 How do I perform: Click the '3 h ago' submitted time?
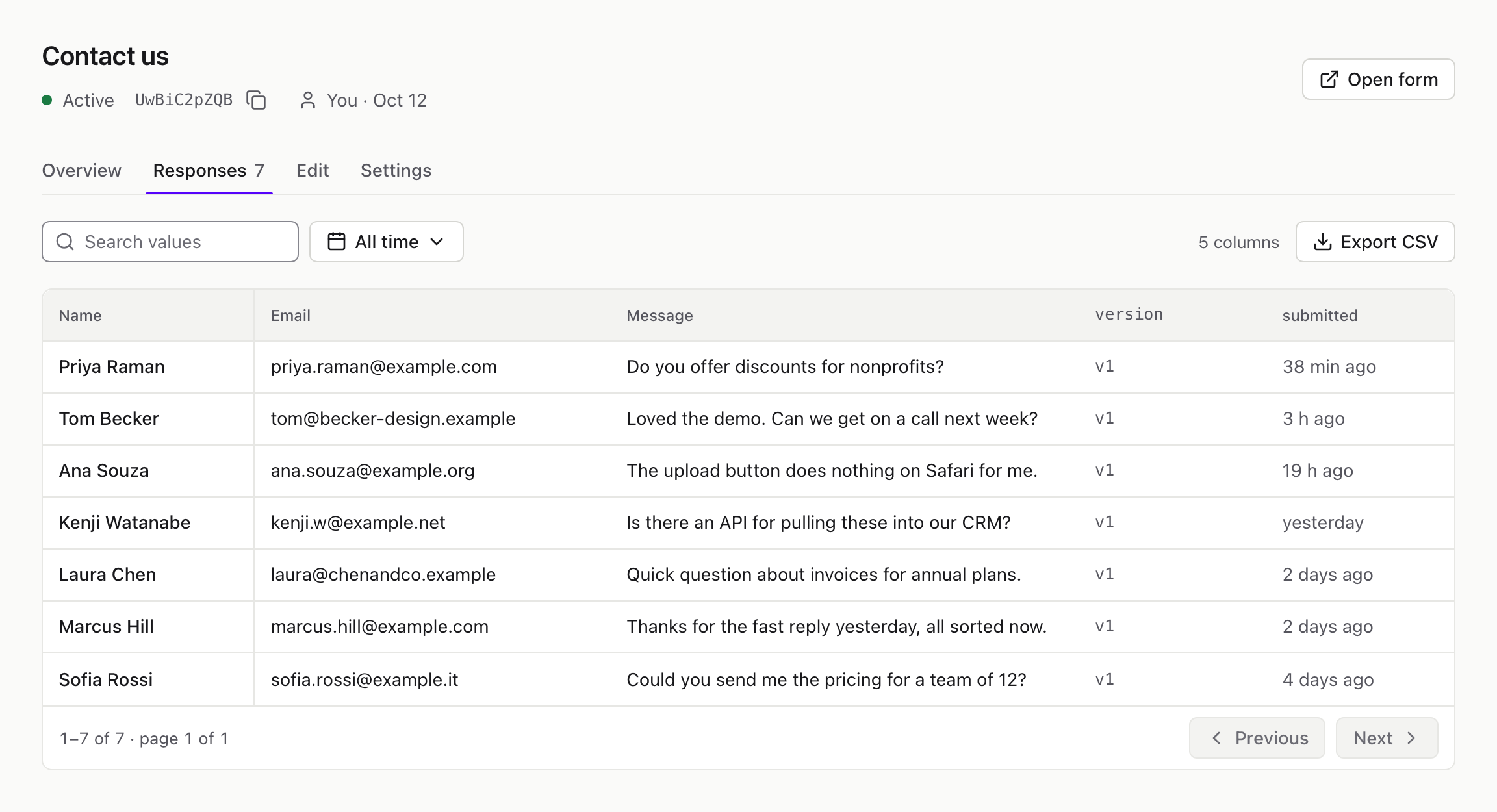[1313, 419]
